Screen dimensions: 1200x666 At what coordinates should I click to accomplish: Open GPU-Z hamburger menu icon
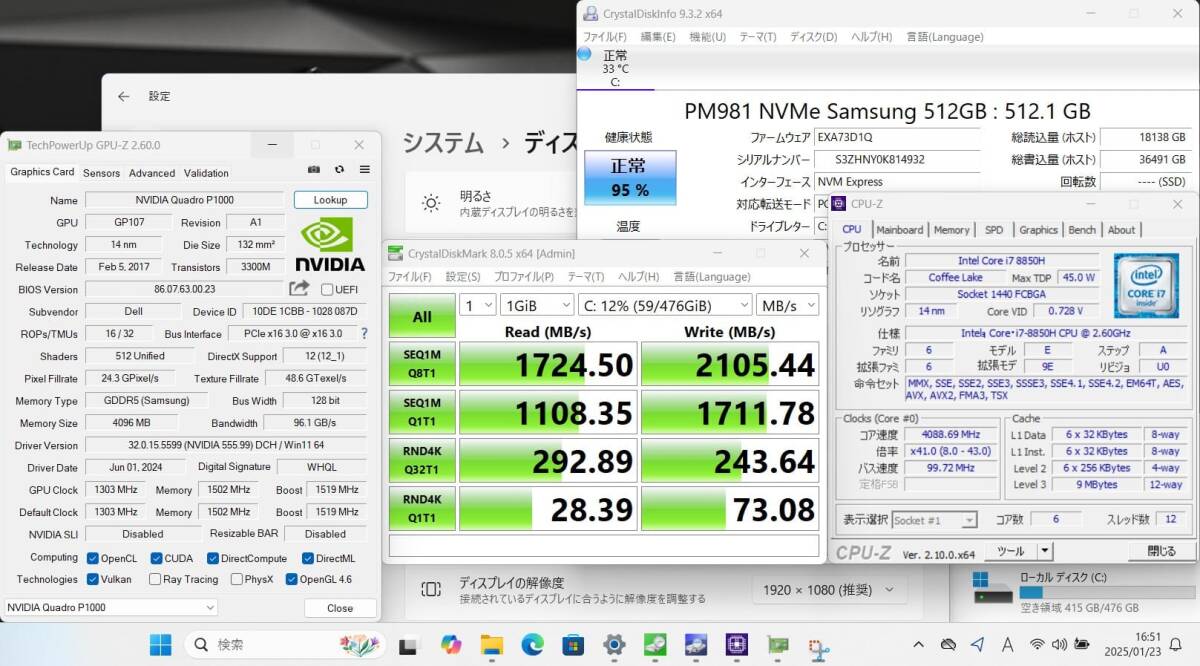(x=365, y=171)
